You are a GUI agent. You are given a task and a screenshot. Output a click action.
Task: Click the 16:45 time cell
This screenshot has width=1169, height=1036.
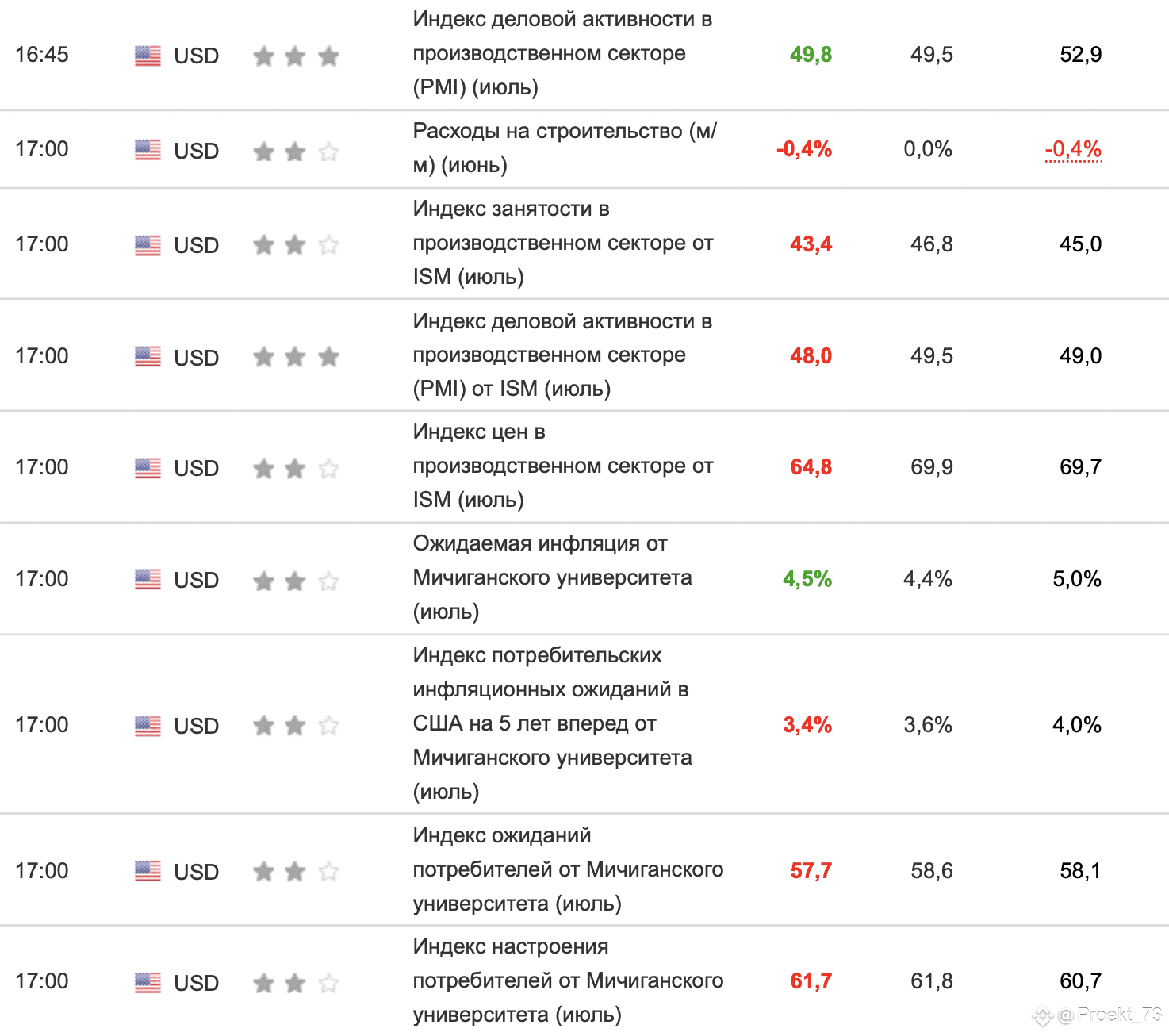click(x=42, y=55)
